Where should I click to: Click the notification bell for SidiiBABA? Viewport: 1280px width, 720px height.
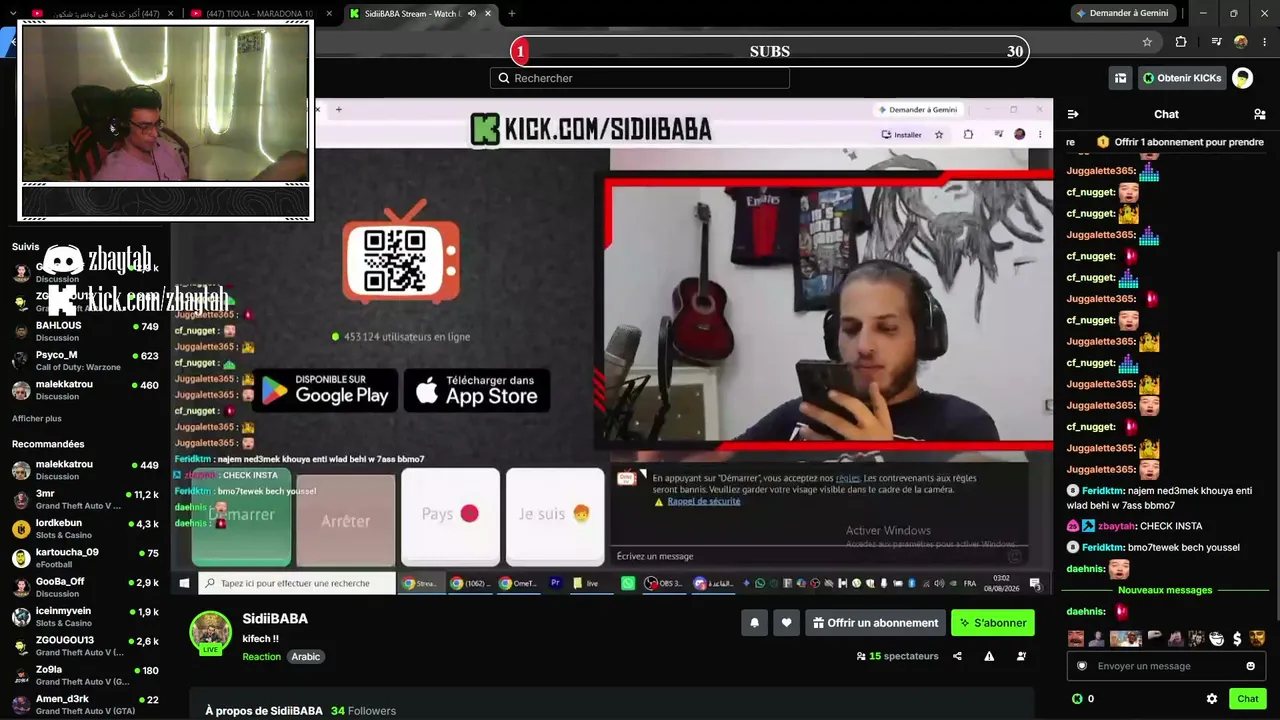click(755, 623)
